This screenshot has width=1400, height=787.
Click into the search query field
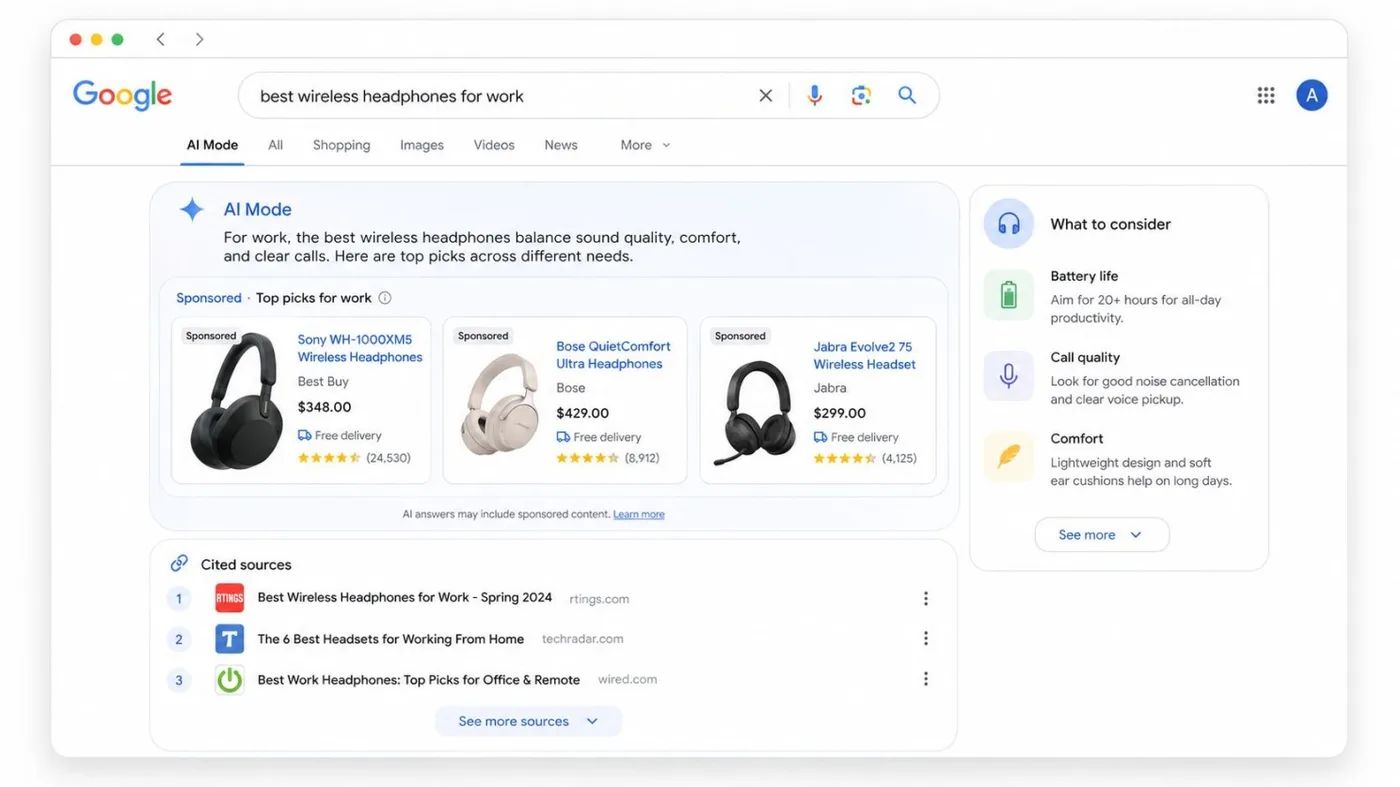tap(500, 96)
